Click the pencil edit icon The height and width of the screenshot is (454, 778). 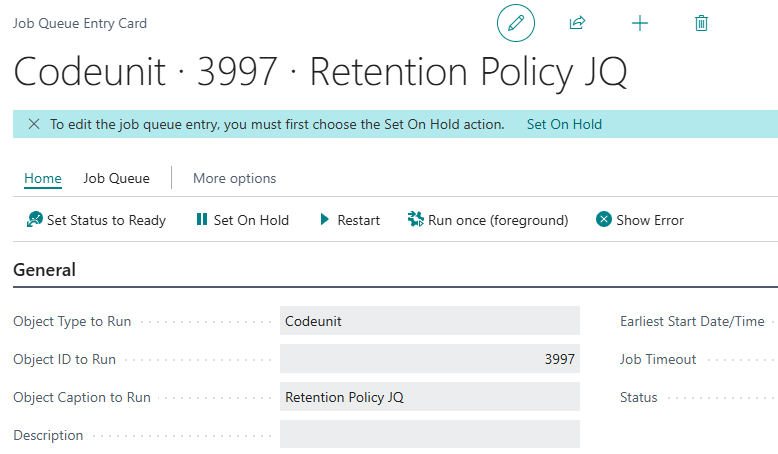tap(516, 23)
